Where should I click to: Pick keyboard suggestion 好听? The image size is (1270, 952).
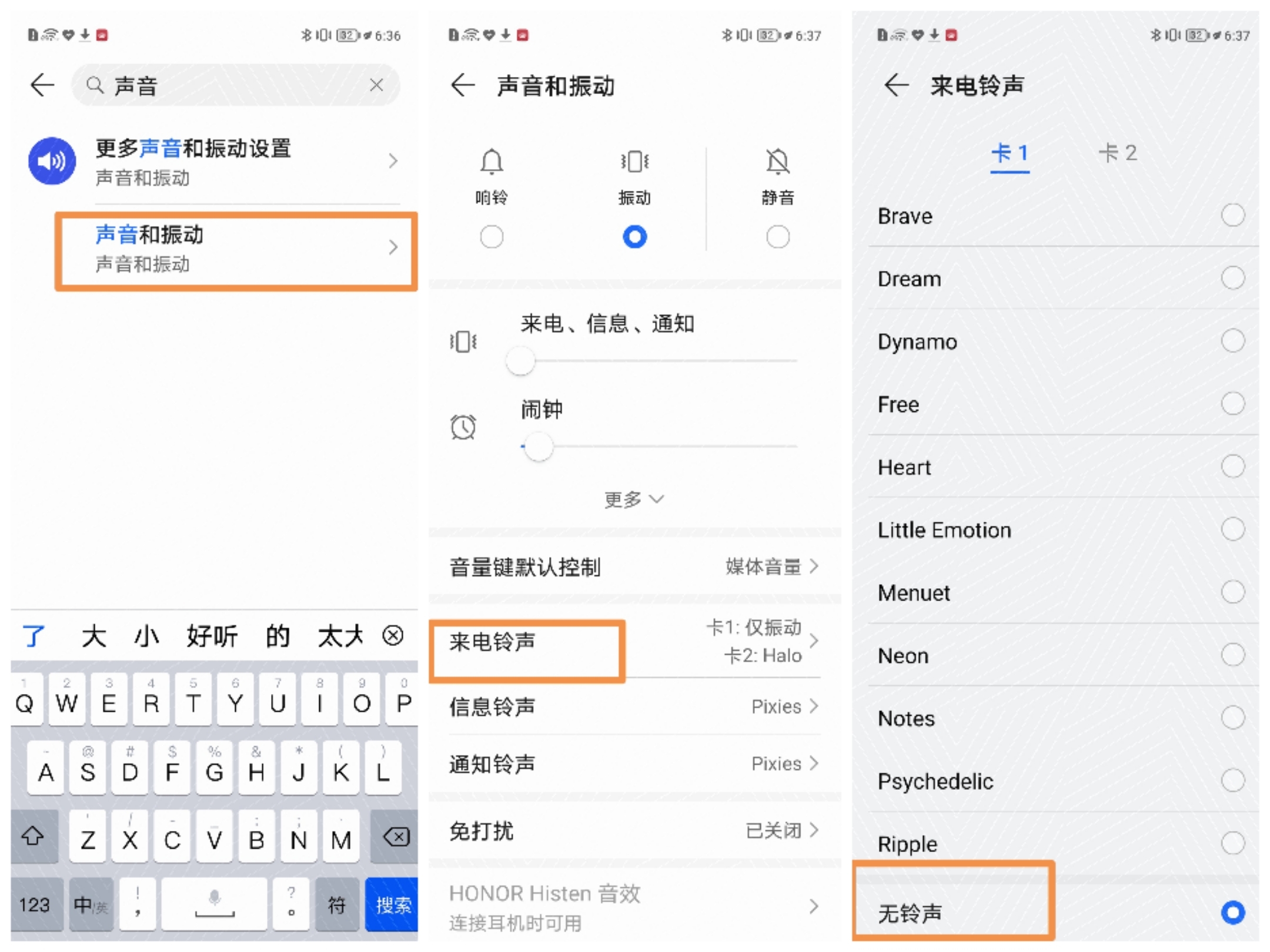point(212,636)
